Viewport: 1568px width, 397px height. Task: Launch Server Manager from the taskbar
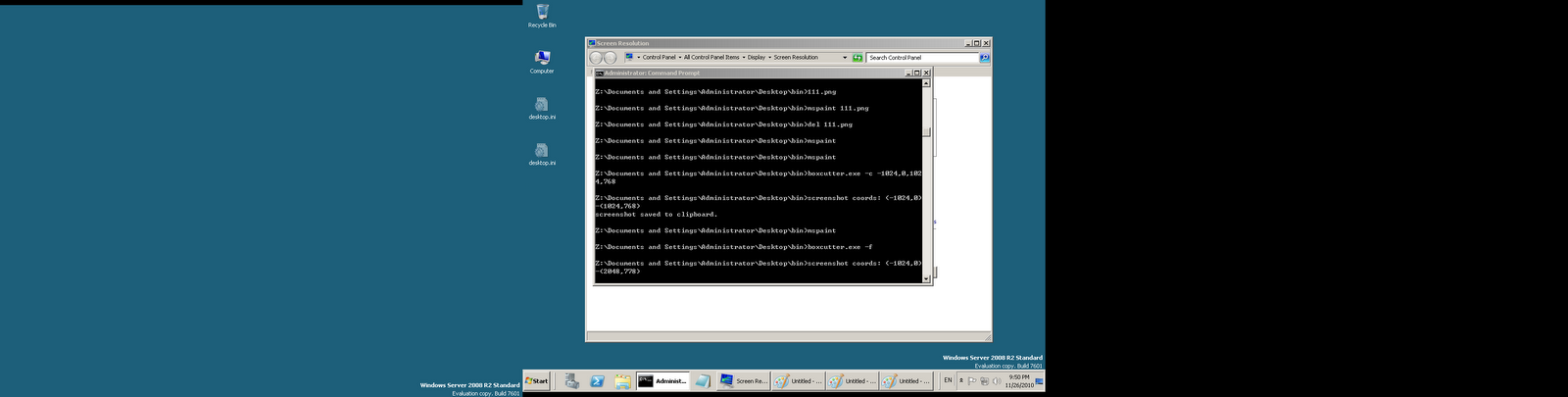tap(571, 381)
